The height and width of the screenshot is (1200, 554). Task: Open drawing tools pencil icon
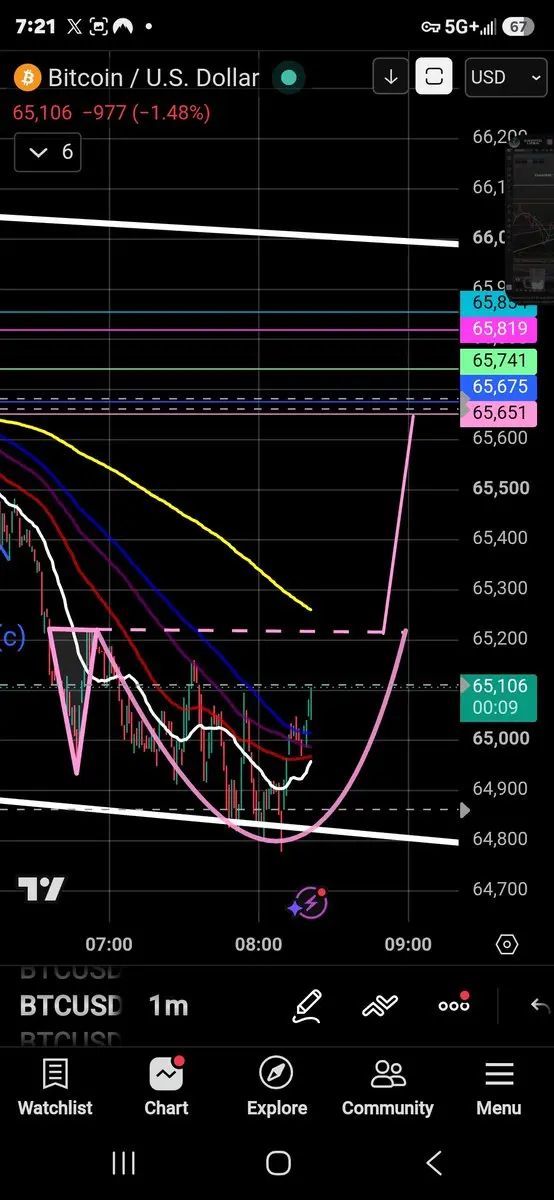[307, 1005]
